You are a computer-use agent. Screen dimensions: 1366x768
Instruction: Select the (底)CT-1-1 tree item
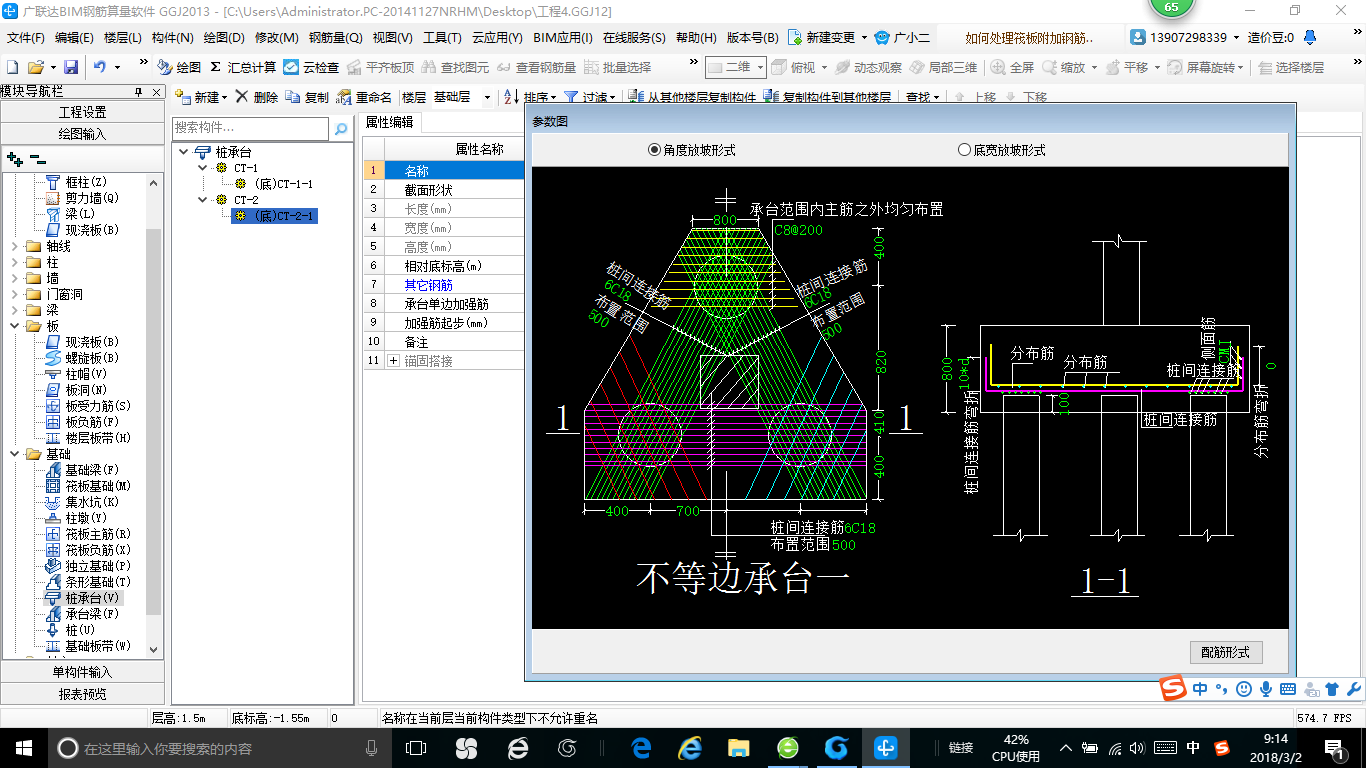(274, 184)
